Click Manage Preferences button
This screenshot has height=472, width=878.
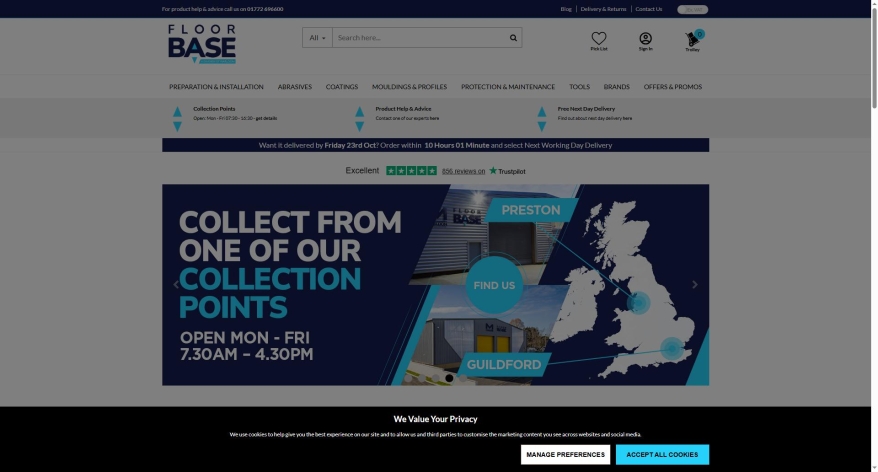566,455
